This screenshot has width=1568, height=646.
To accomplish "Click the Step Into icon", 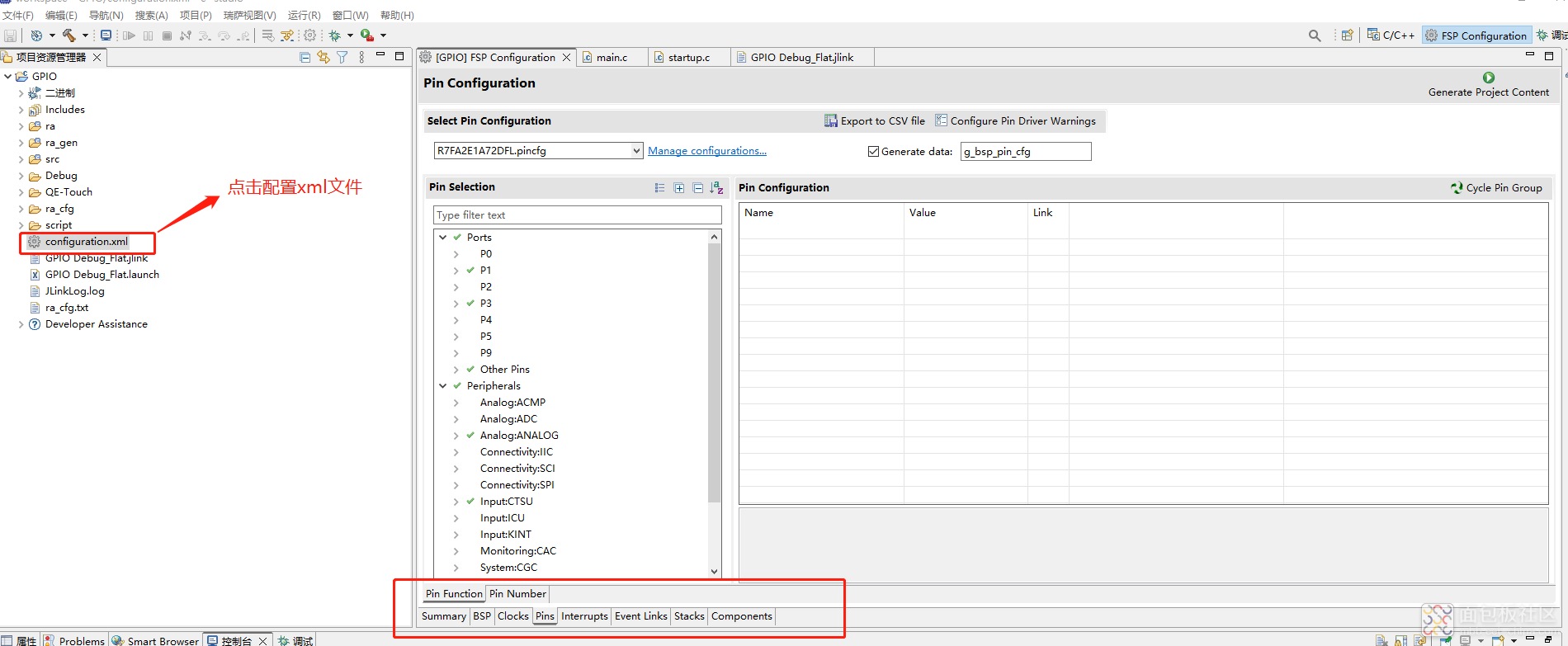I will point(205,35).
